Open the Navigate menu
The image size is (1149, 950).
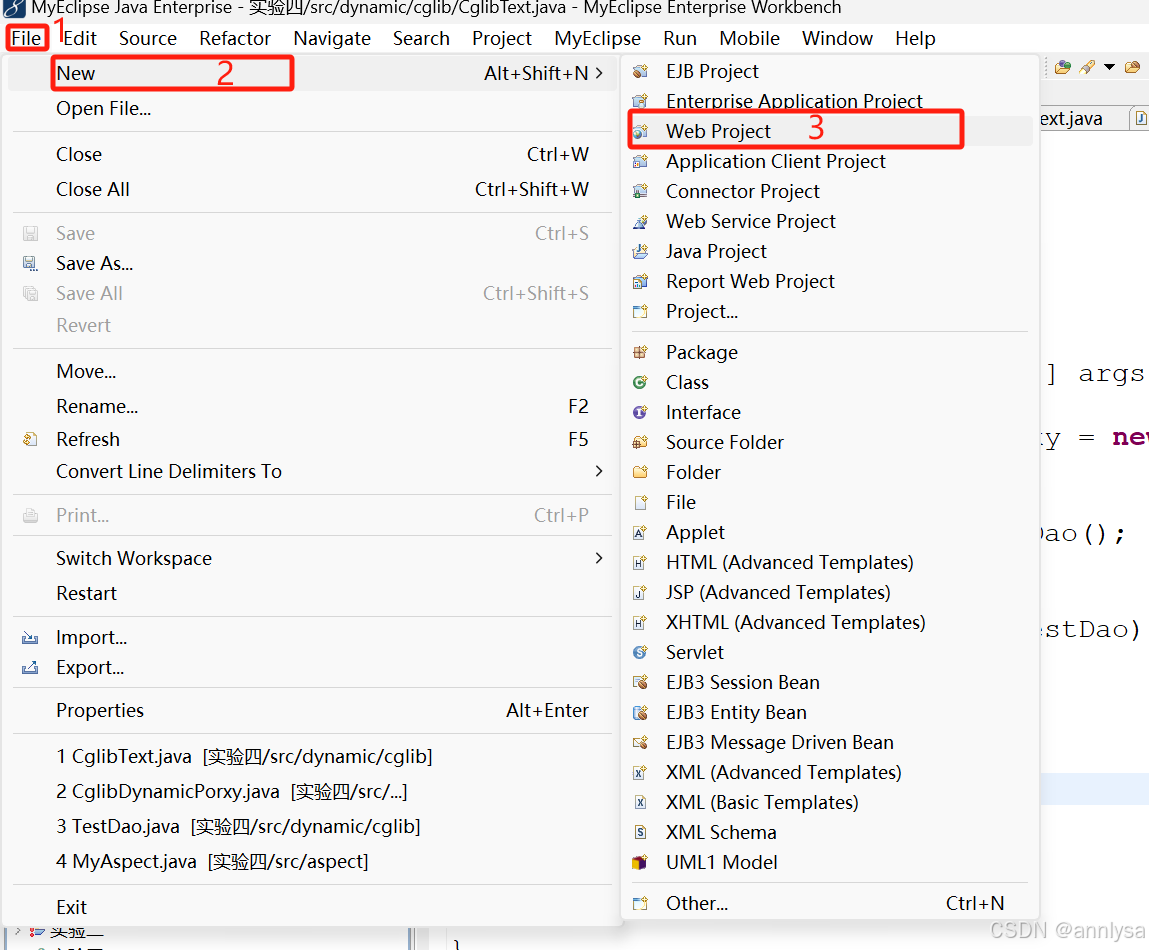[x=332, y=38]
